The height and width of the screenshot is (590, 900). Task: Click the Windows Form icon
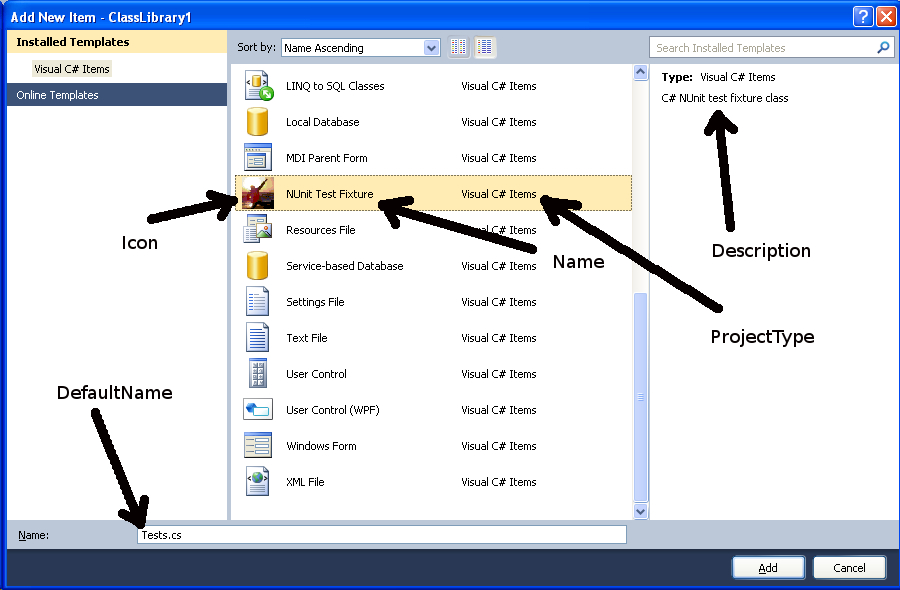(258, 445)
